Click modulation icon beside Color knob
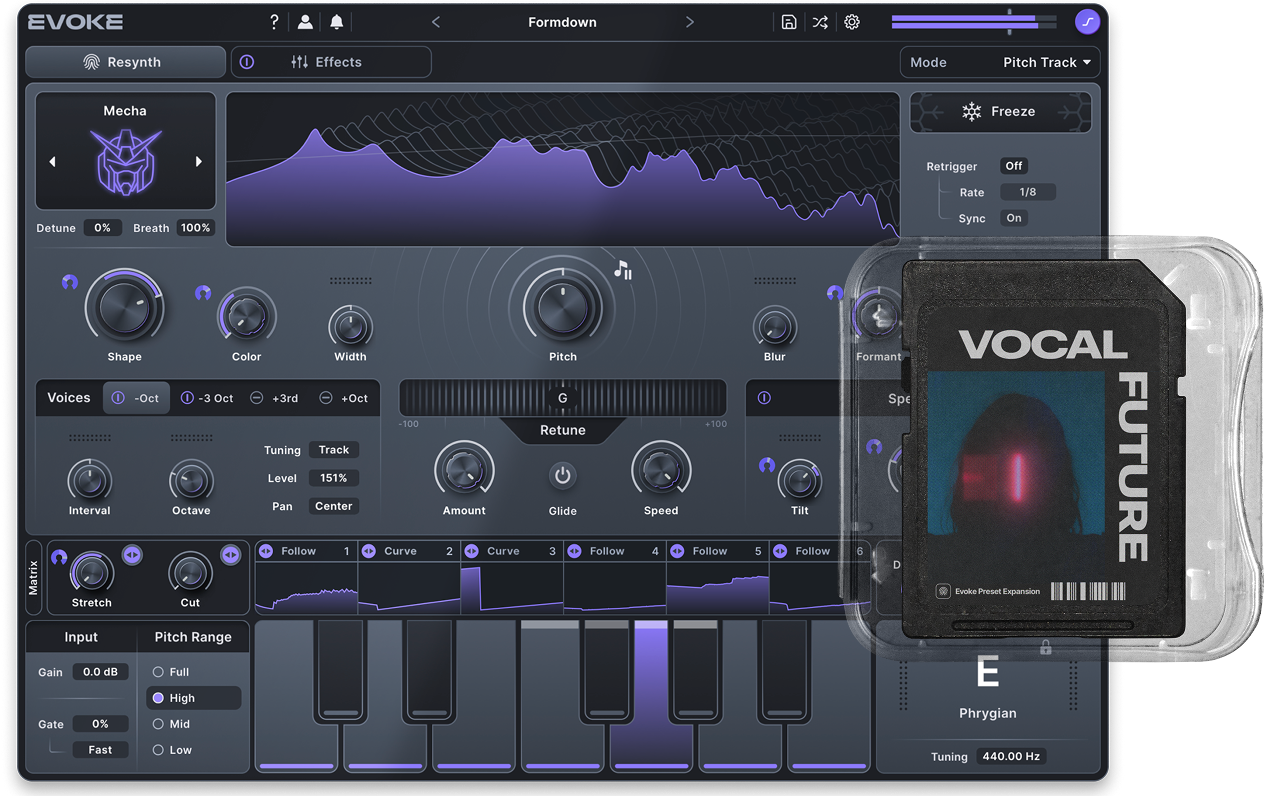This screenshot has height=796, width=1286. point(203,293)
